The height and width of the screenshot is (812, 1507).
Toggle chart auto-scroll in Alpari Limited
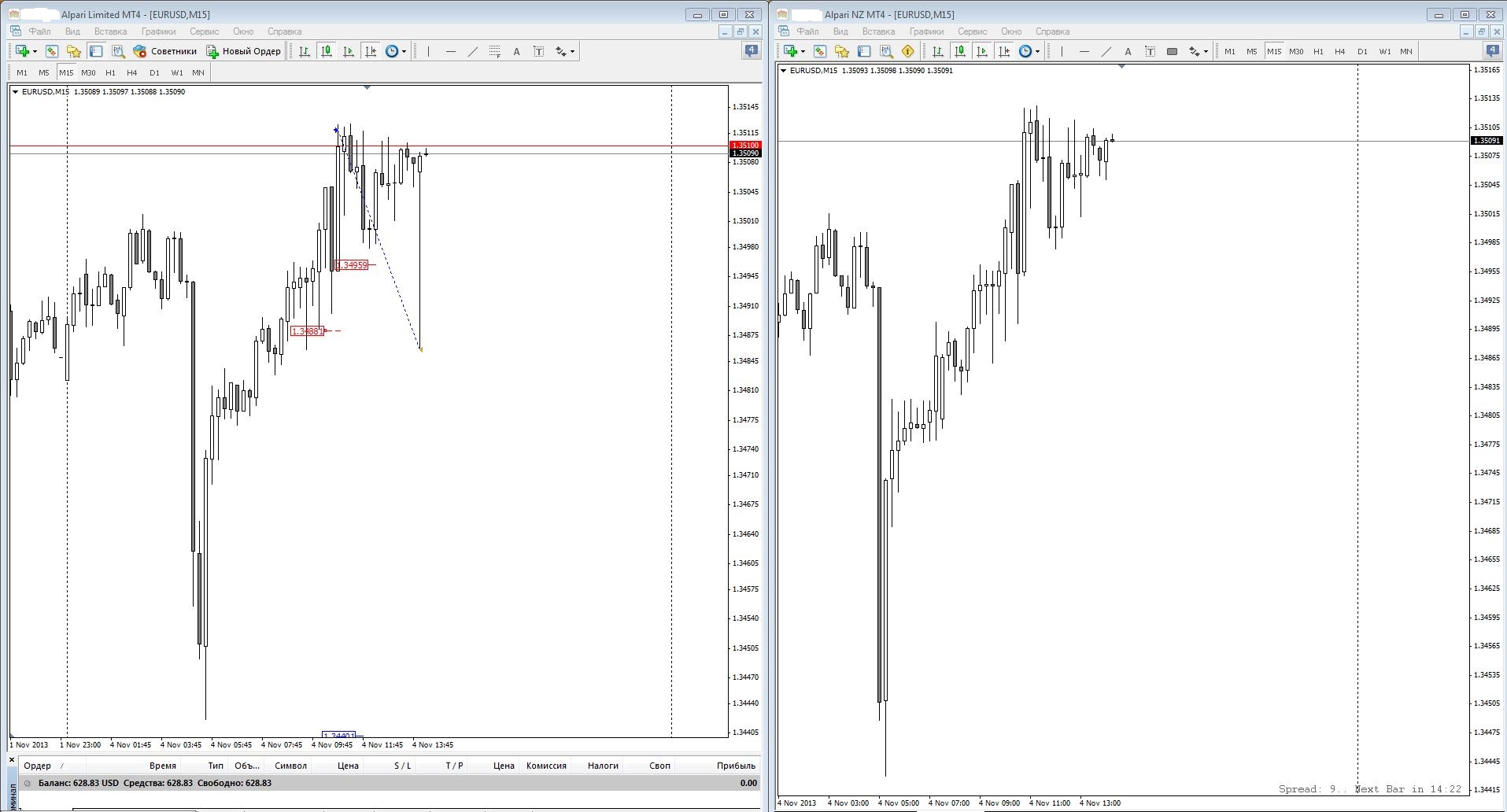coord(349,51)
